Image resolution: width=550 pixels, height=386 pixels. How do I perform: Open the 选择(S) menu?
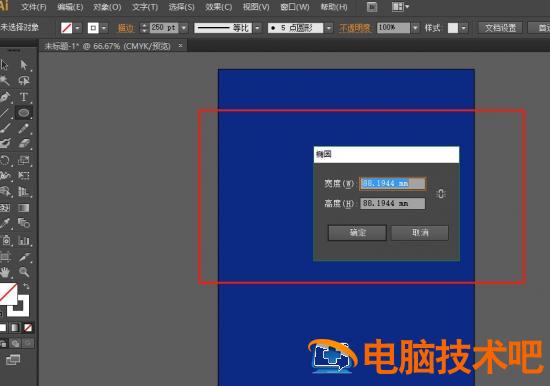tap(181, 7)
